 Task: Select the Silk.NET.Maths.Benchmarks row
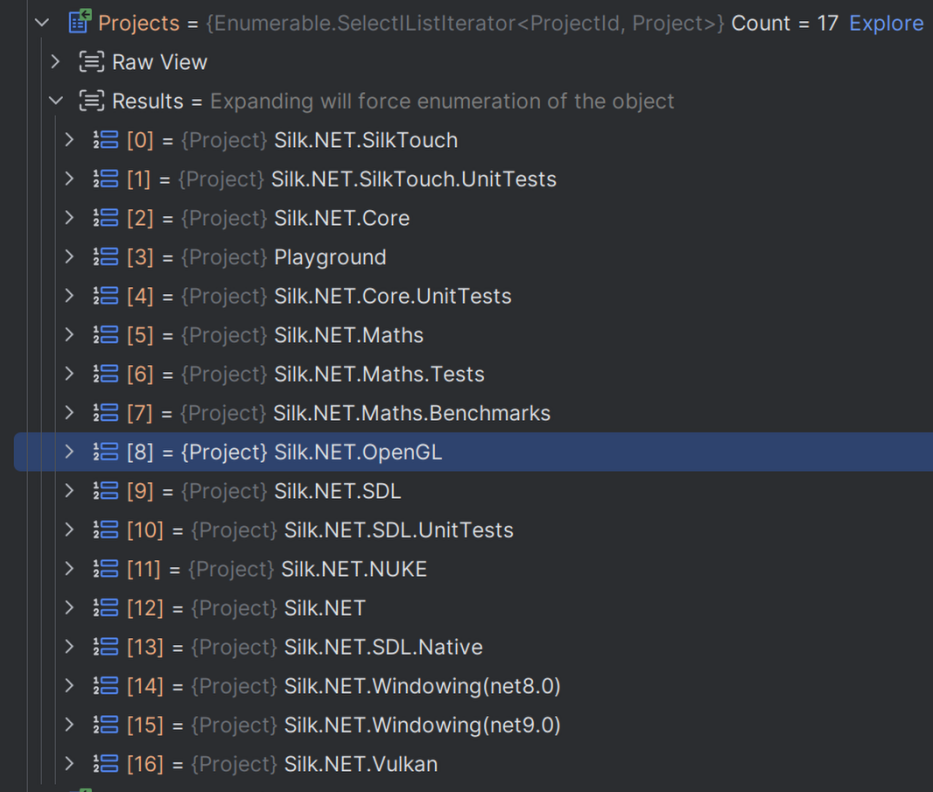coord(411,413)
